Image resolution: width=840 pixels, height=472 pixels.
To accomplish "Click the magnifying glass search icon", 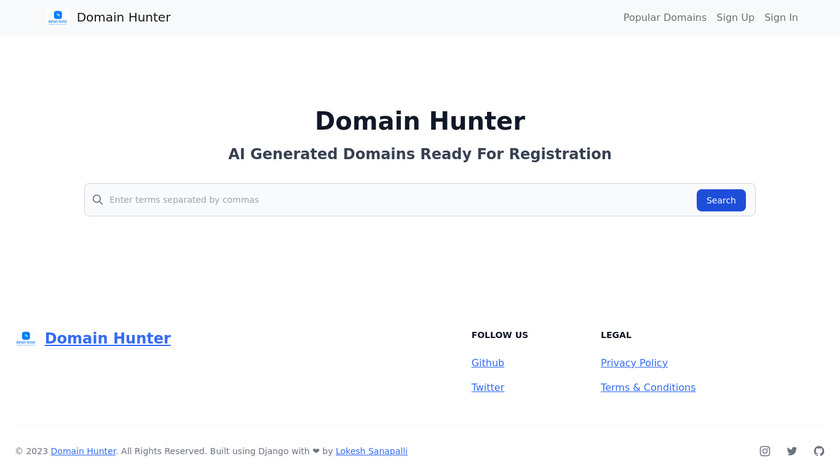I will pos(98,200).
